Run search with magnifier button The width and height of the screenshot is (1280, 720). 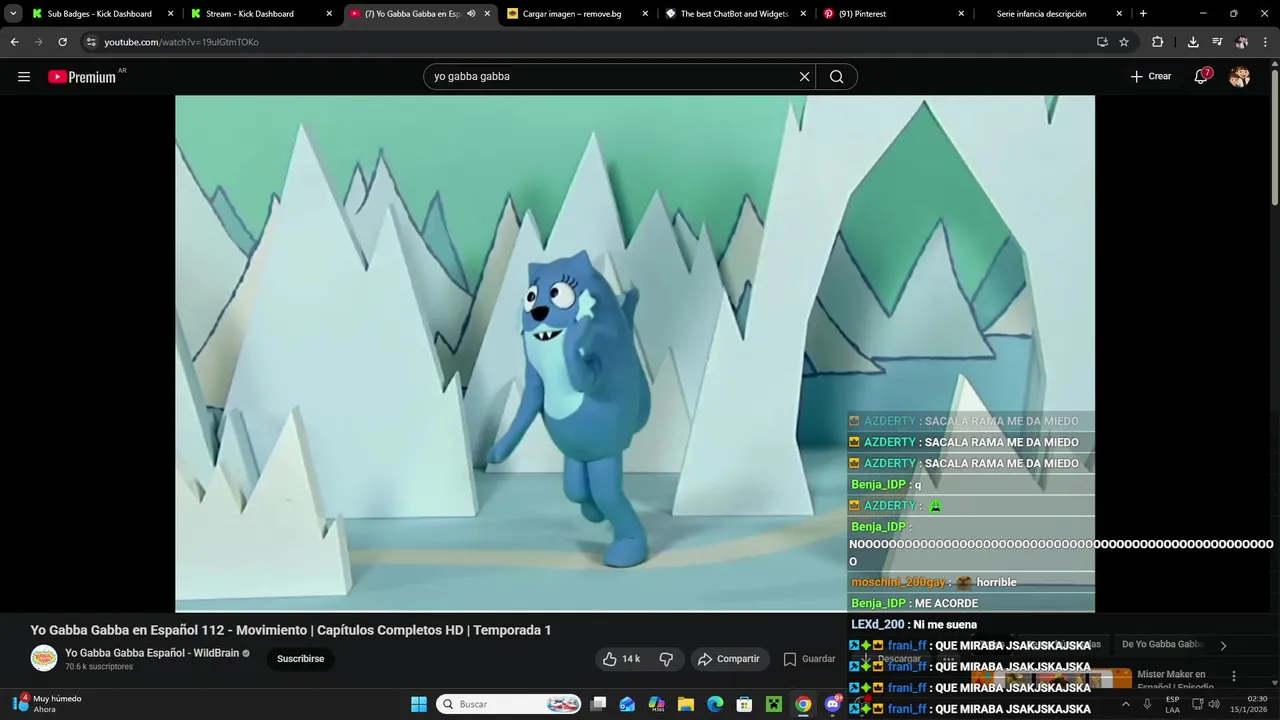click(837, 77)
